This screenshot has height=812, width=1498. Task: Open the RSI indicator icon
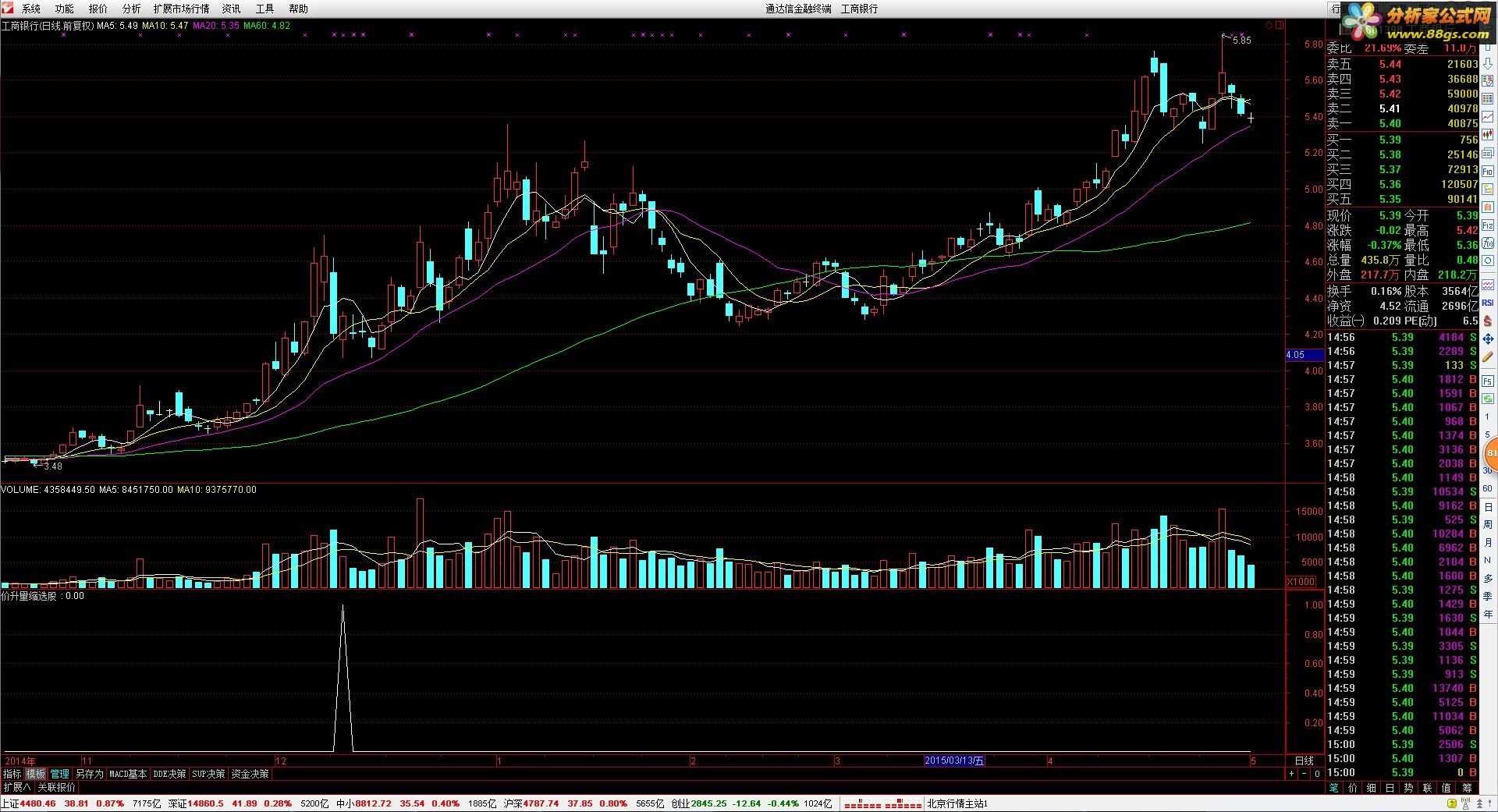1488,303
